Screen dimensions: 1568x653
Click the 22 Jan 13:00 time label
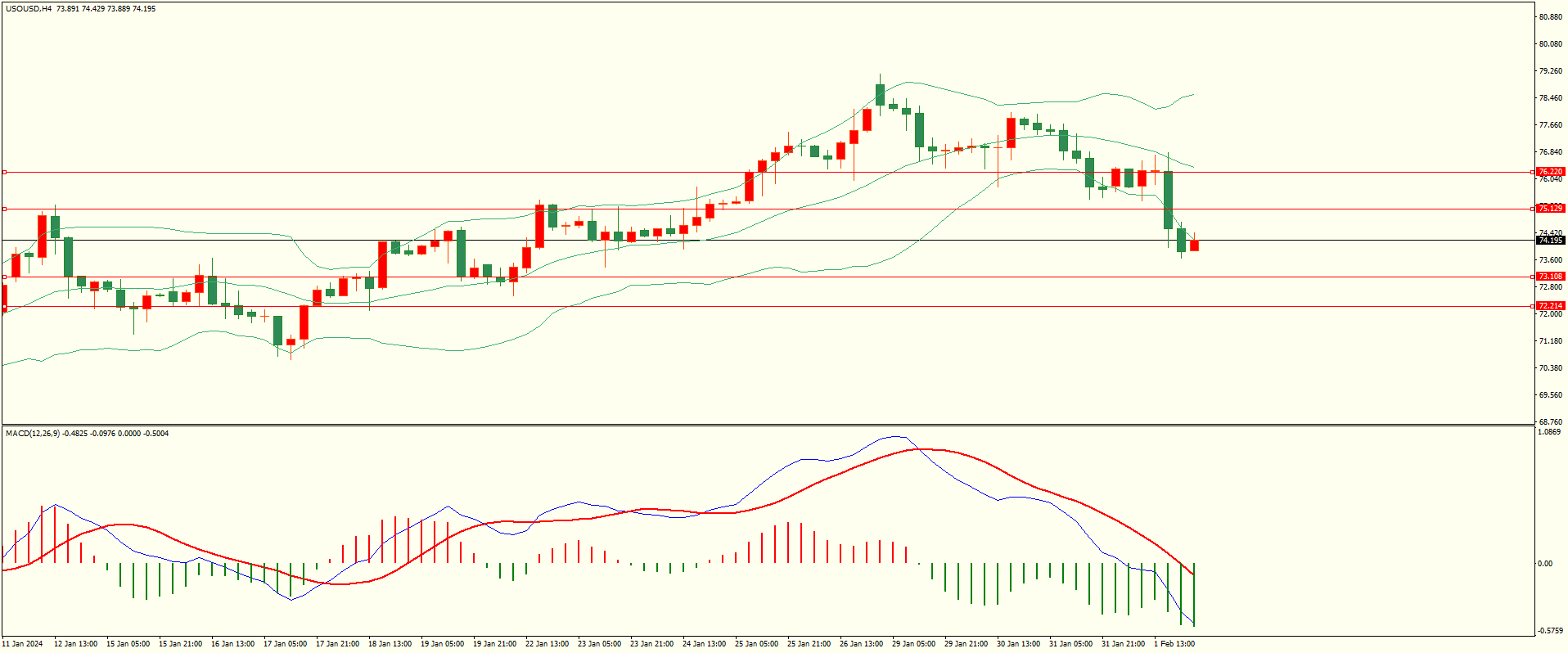pos(547,644)
